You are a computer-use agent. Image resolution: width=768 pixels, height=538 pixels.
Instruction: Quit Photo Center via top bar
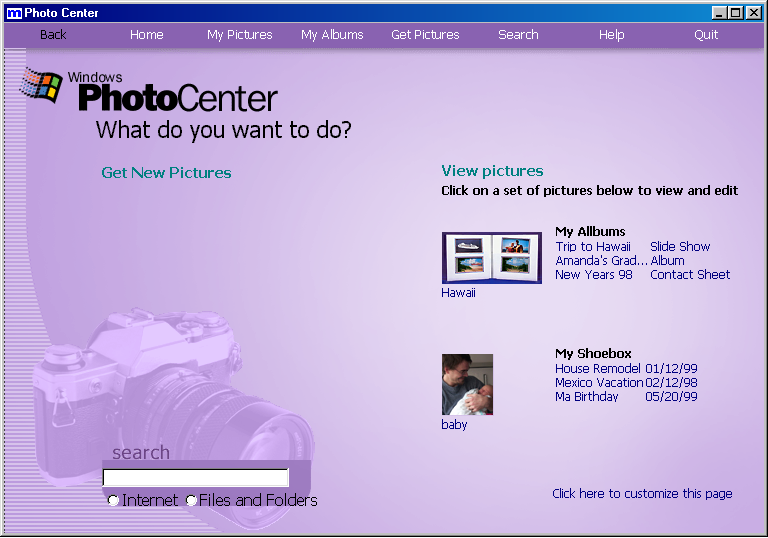706,35
